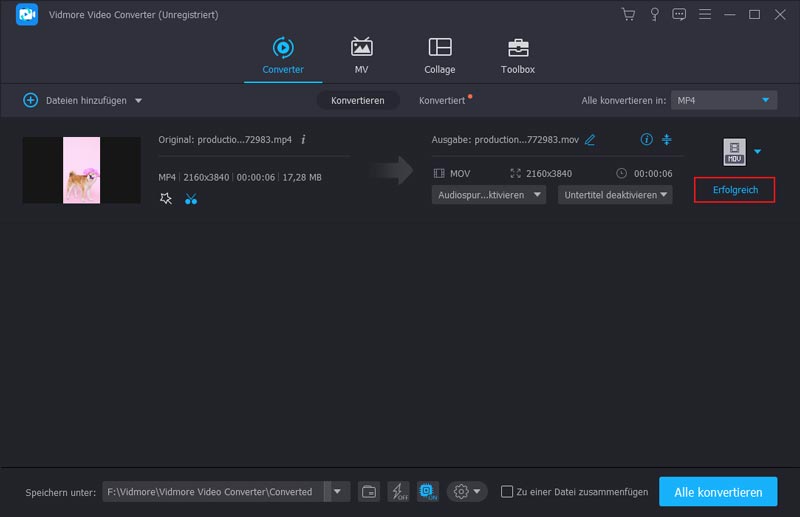
Task: Open the Audiospur dropdown
Action: (x=489, y=195)
